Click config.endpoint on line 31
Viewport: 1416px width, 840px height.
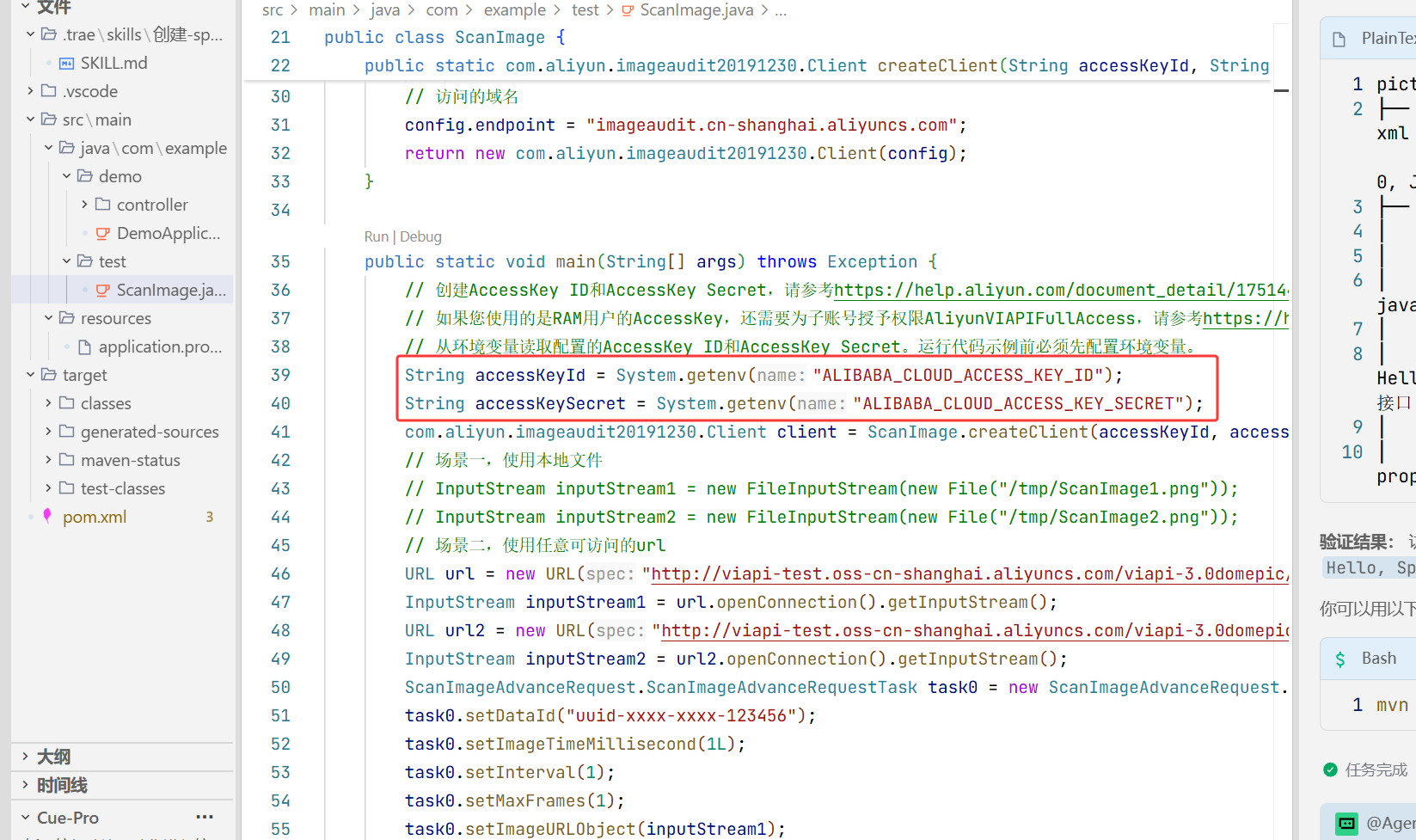(x=480, y=126)
